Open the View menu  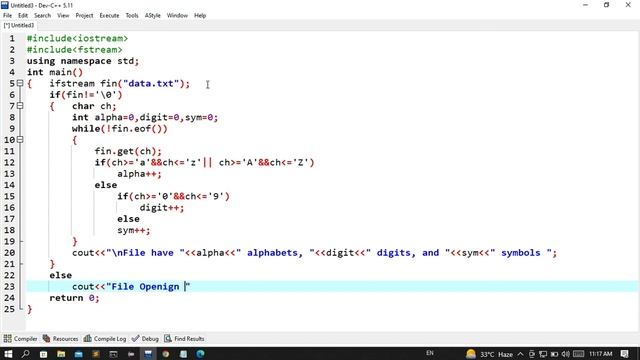[x=63, y=16]
